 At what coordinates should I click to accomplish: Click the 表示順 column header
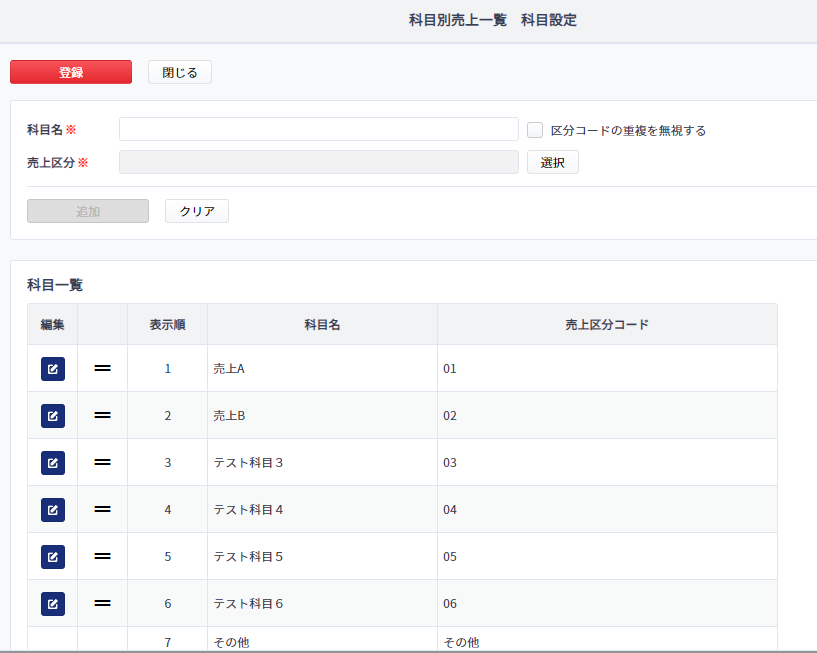(x=167, y=325)
